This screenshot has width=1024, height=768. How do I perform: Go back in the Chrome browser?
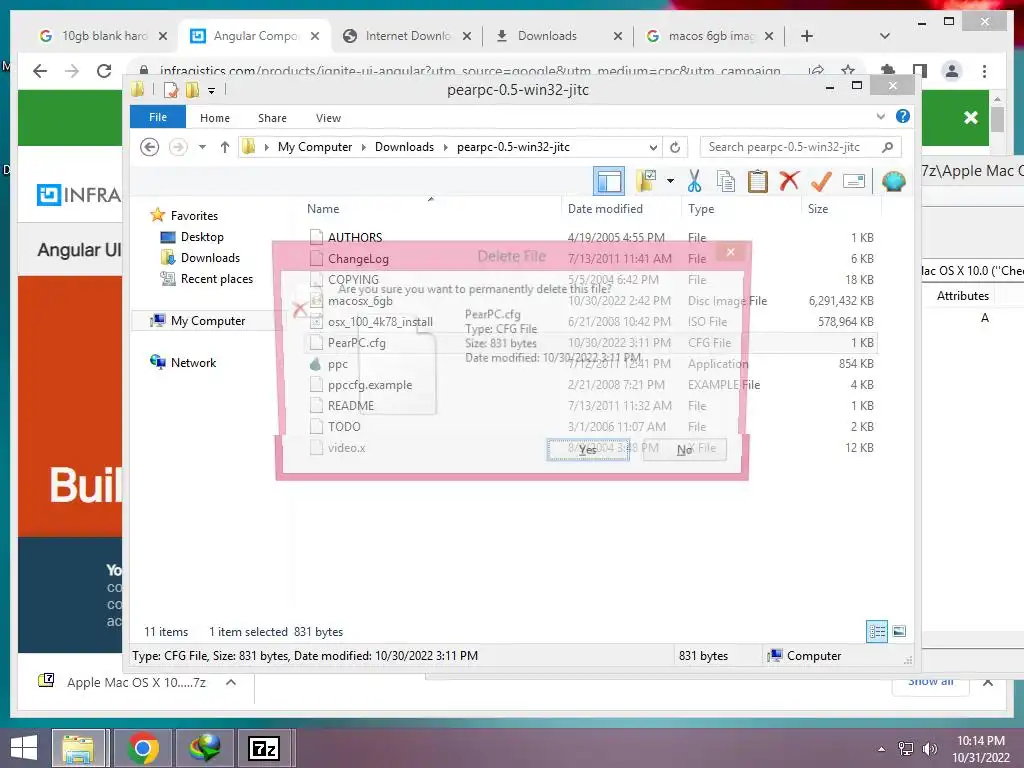click(40, 71)
